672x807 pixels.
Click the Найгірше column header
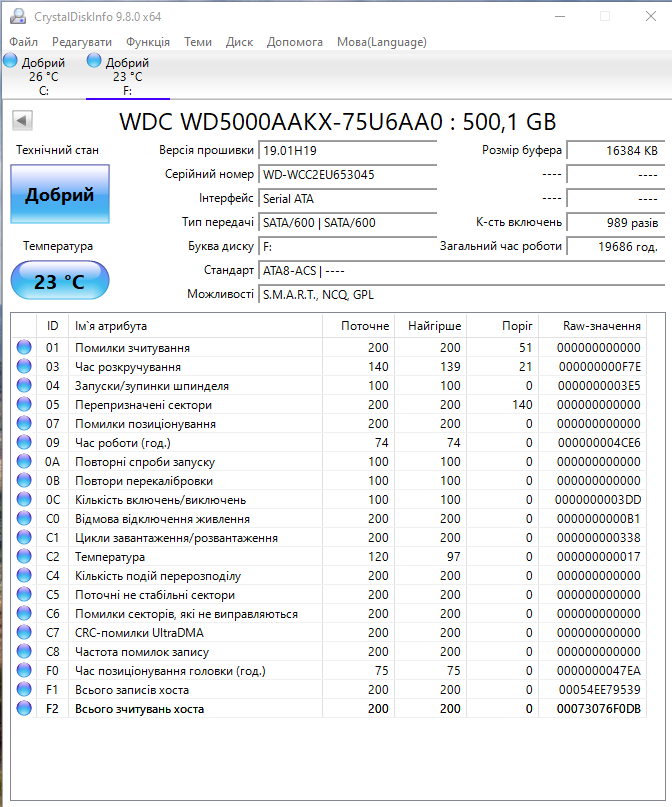pos(431,326)
